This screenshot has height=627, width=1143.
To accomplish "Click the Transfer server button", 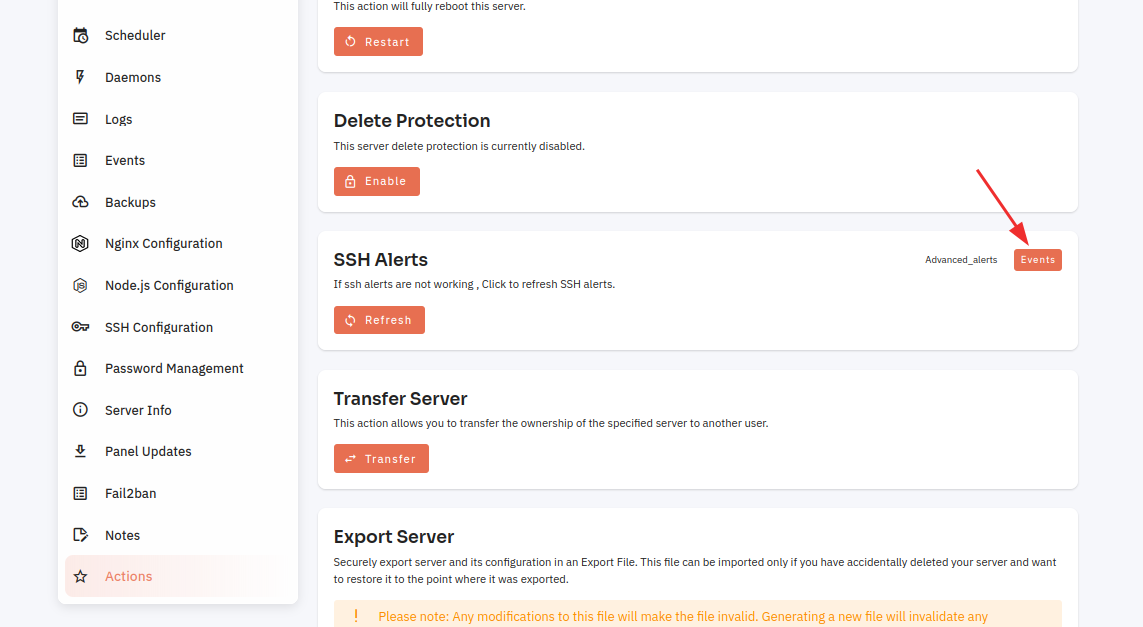I will click(381, 459).
